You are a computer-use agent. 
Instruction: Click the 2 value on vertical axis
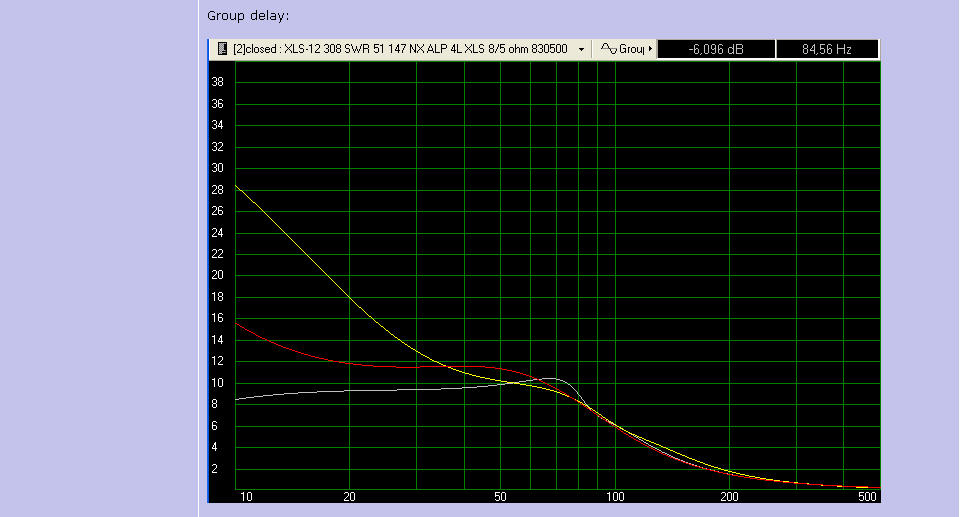214,469
